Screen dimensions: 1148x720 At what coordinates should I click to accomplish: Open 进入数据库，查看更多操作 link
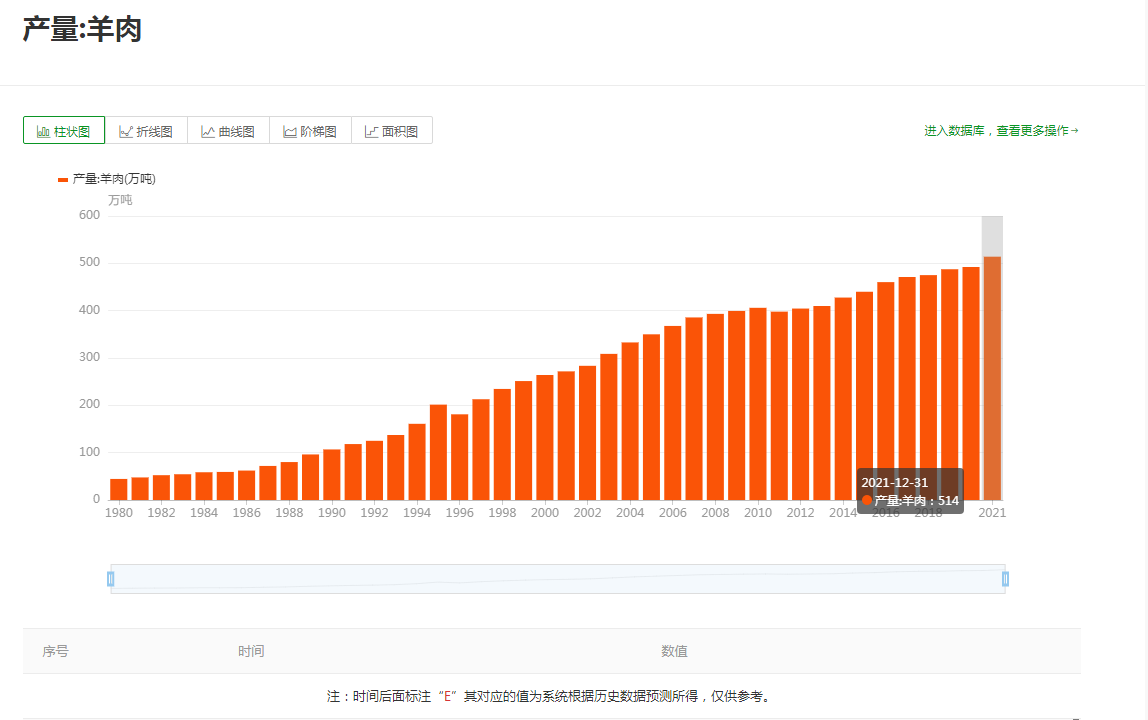(x=1001, y=131)
